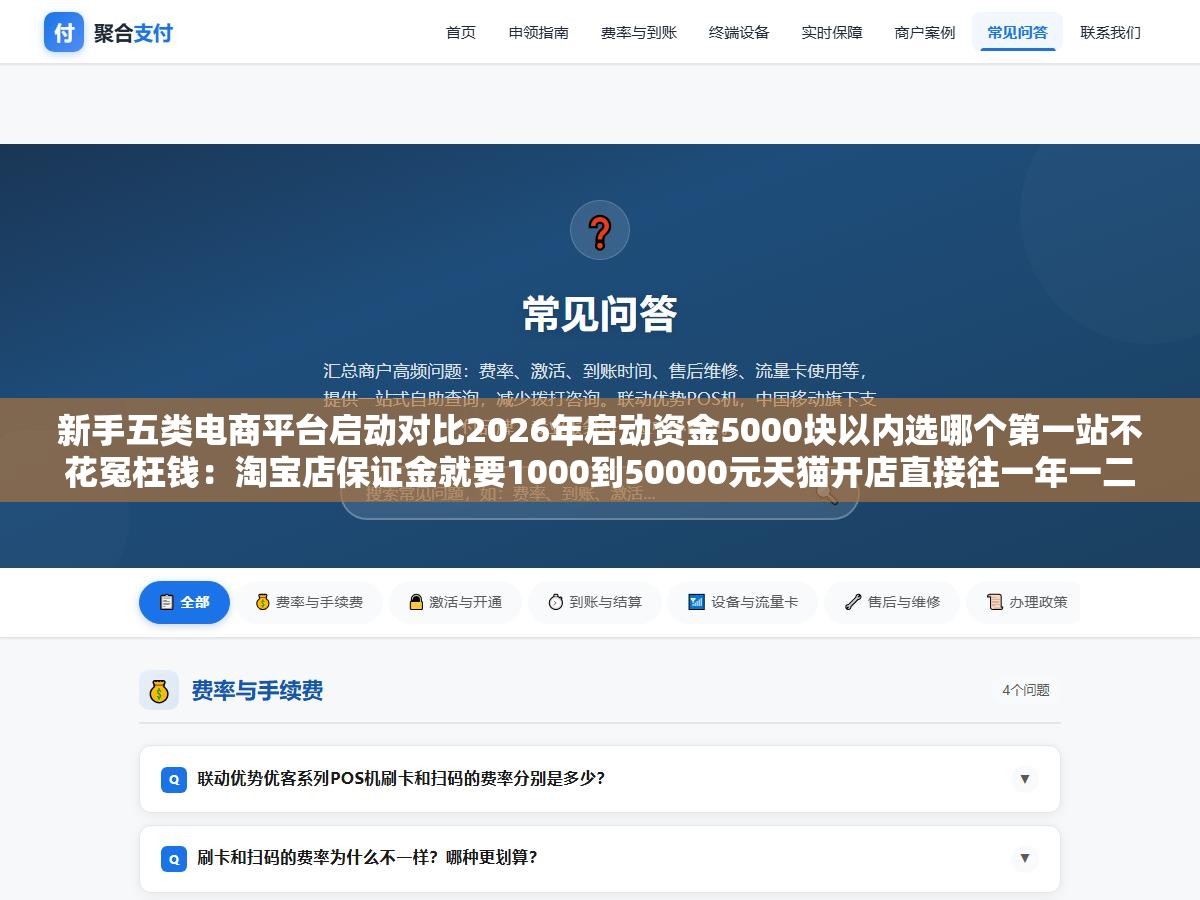Open 联系我们 navigation item
The width and height of the screenshot is (1200, 900).
[x=1110, y=32]
